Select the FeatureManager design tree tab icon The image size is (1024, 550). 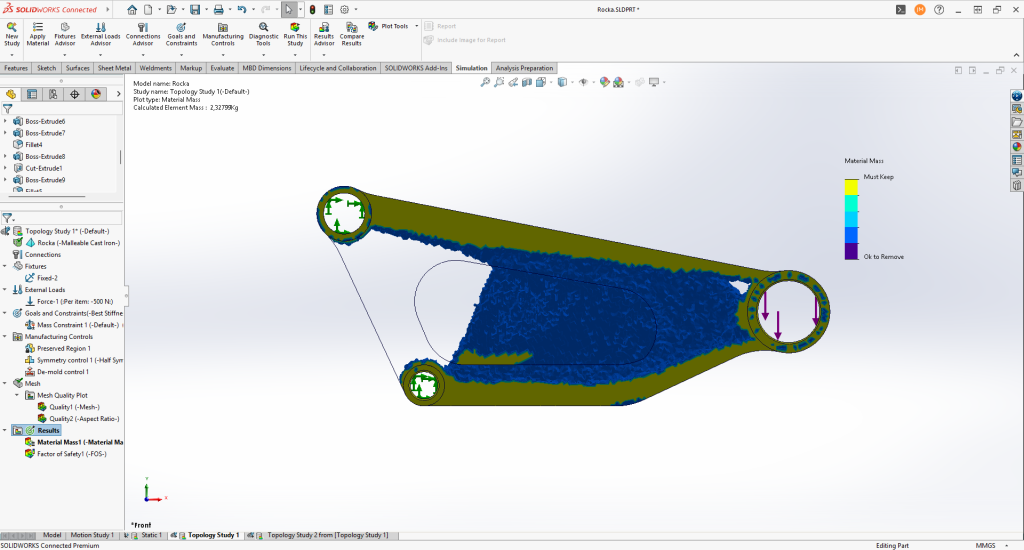pyautogui.click(x=11, y=94)
